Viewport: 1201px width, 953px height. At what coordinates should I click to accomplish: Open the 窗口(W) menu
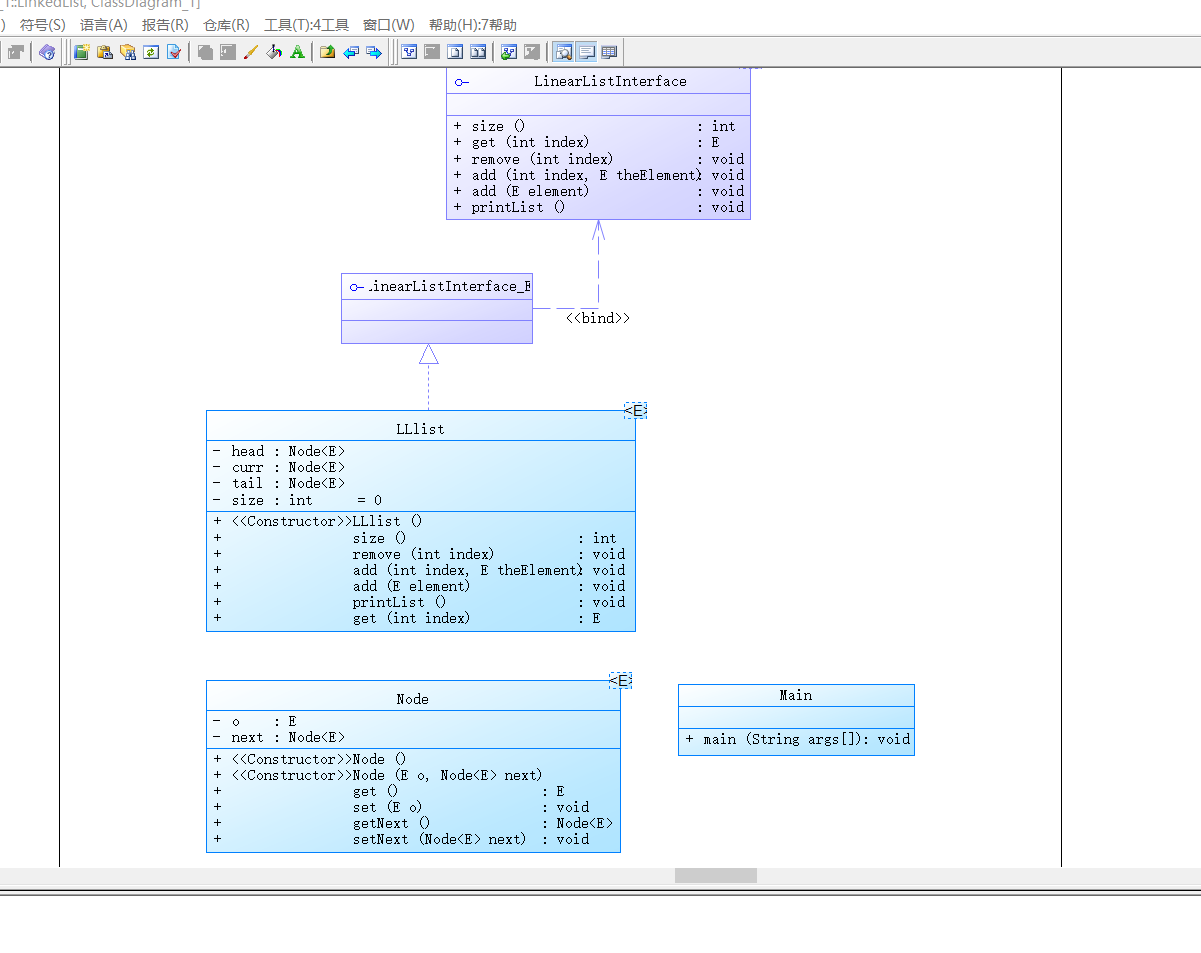coord(389,25)
